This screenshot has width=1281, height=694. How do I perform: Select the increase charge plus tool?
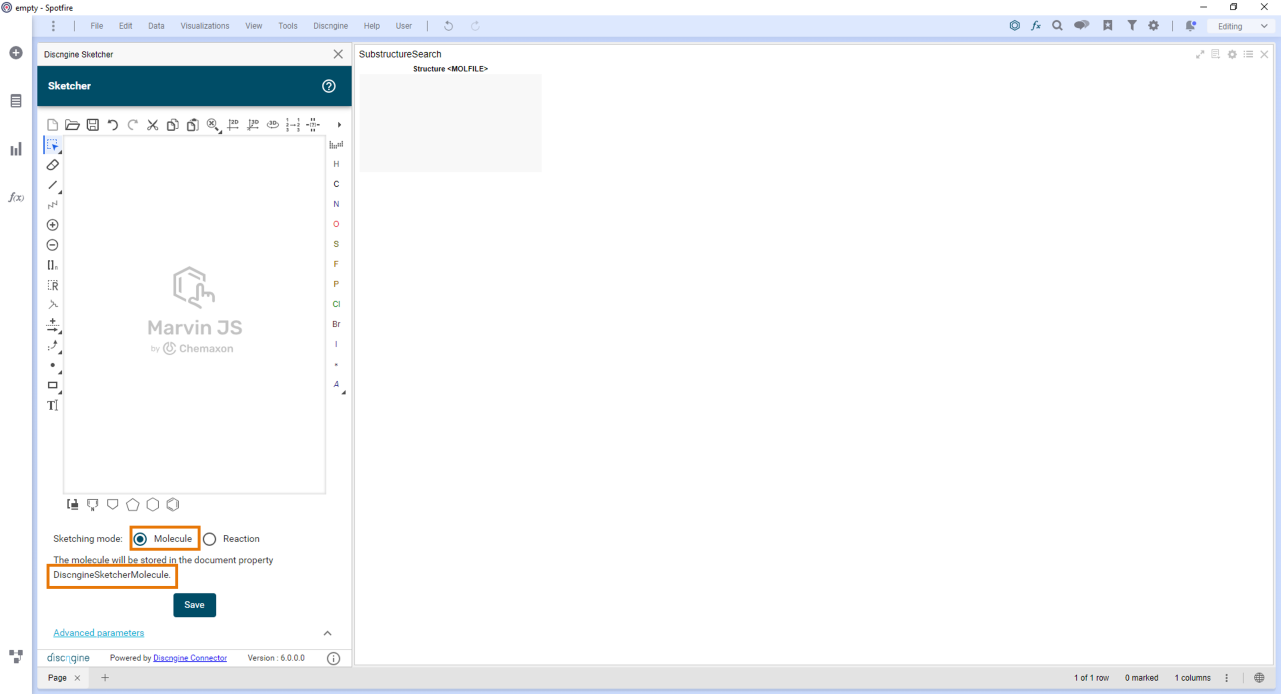(x=53, y=225)
